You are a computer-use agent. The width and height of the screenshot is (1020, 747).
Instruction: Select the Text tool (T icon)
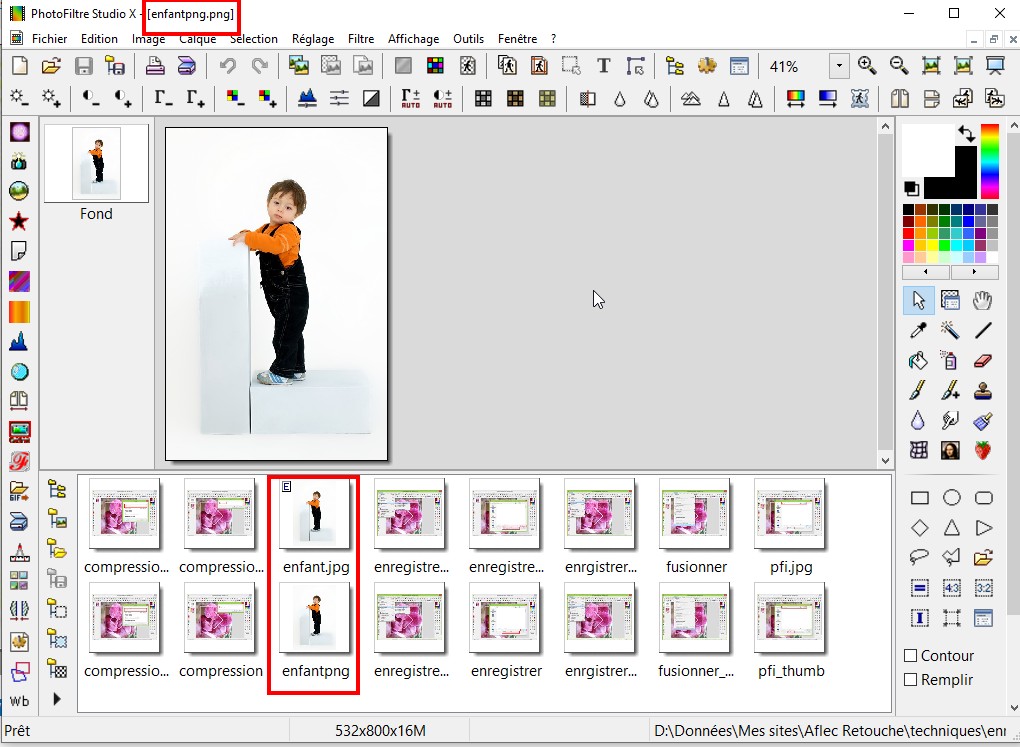pos(603,66)
